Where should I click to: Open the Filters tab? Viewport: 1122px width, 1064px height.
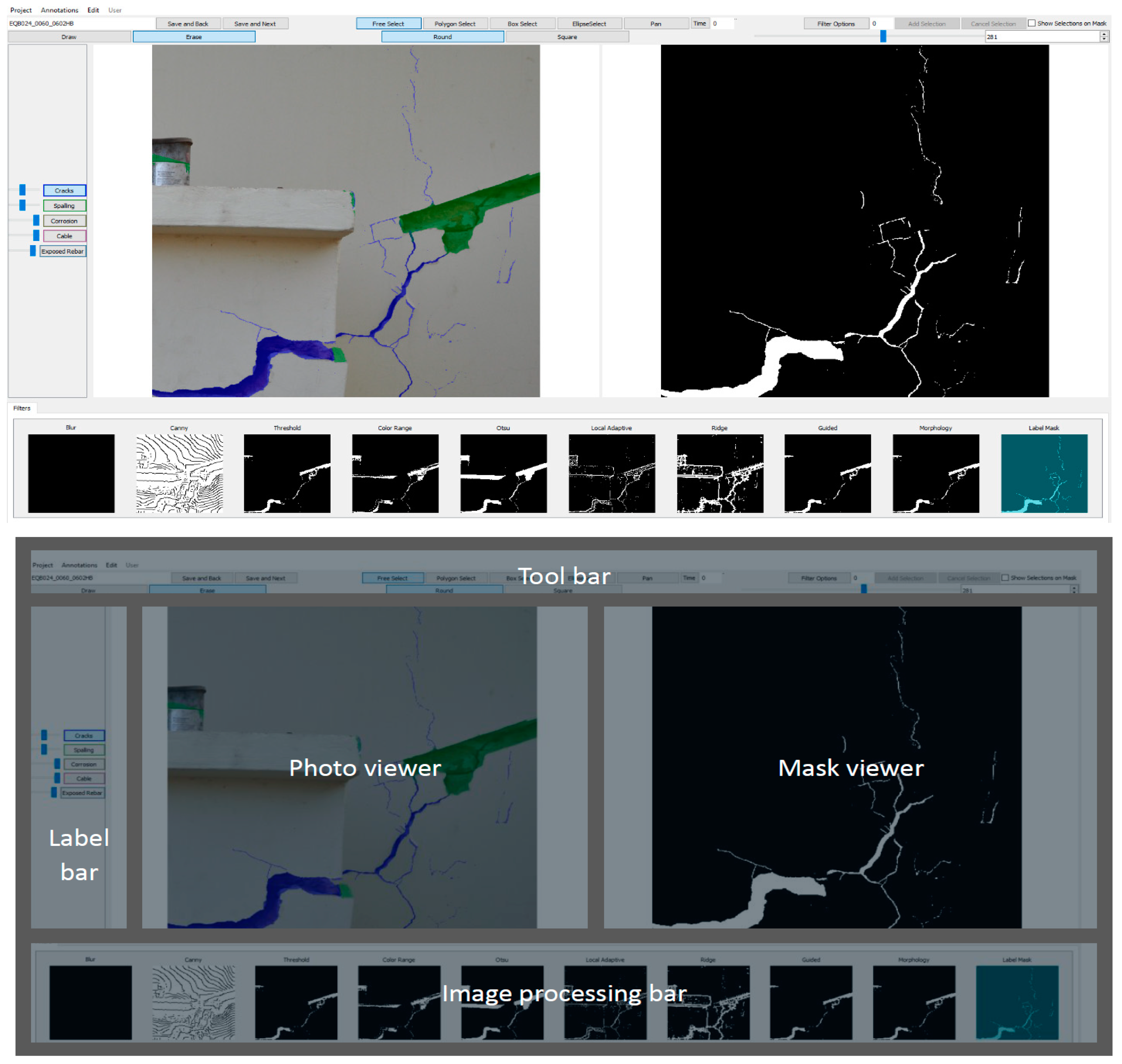point(22,408)
